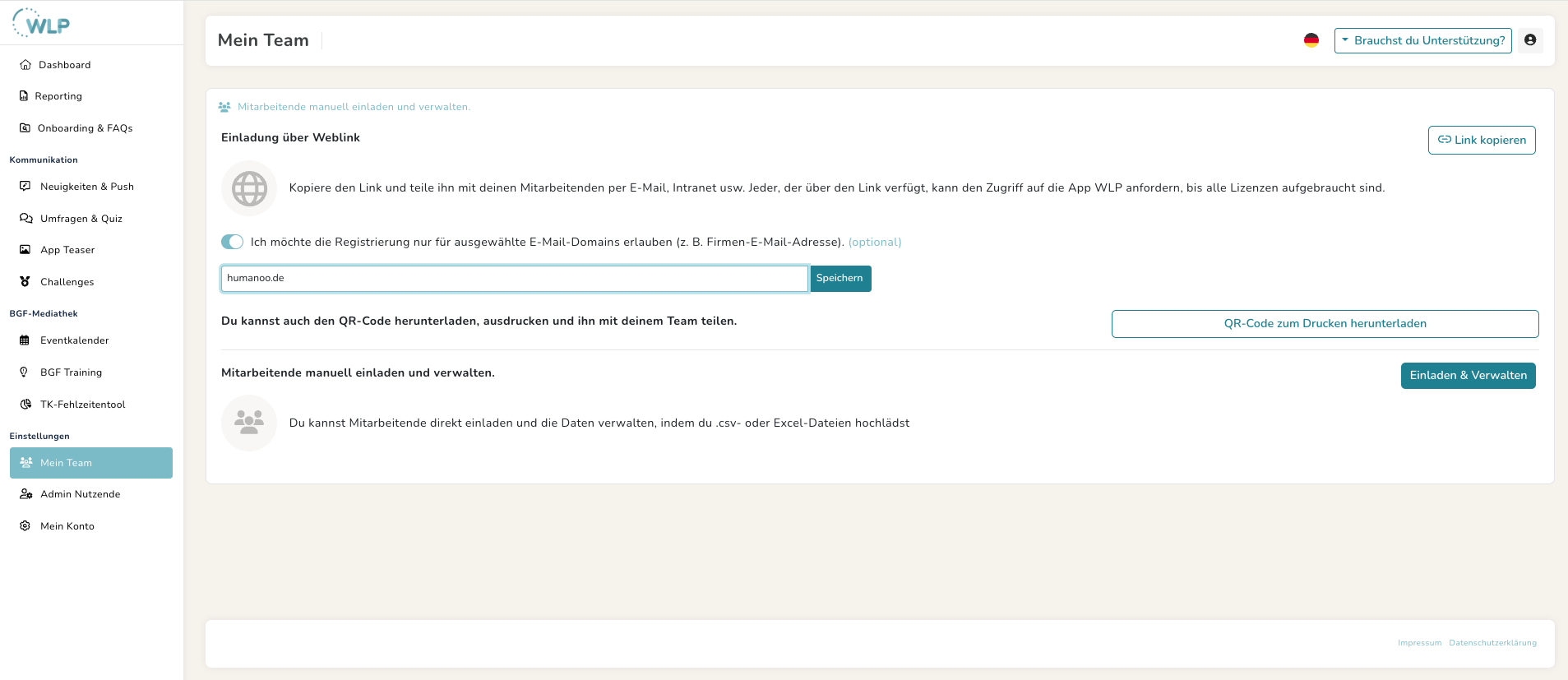Click the WLP logo
The width and height of the screenshot is (1568, 680).
(41, 23)
